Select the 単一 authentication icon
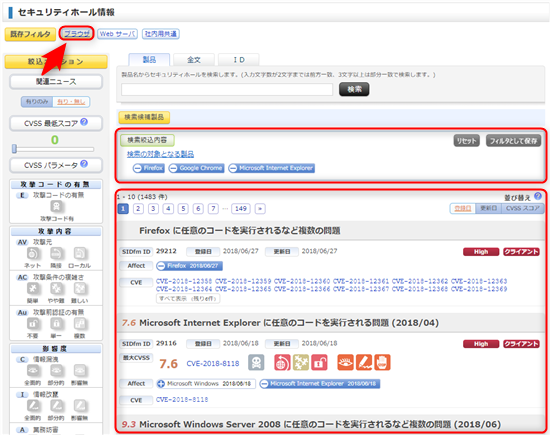 [56, 324]
